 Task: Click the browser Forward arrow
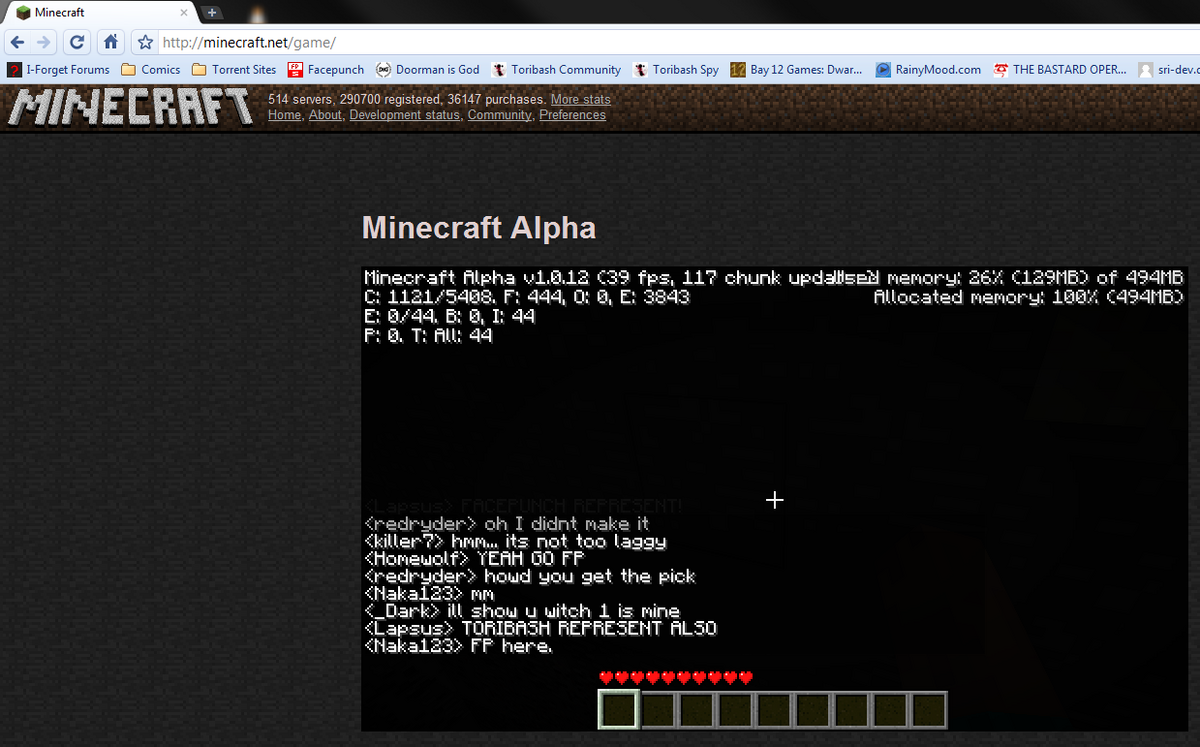(x=43, y=43)
